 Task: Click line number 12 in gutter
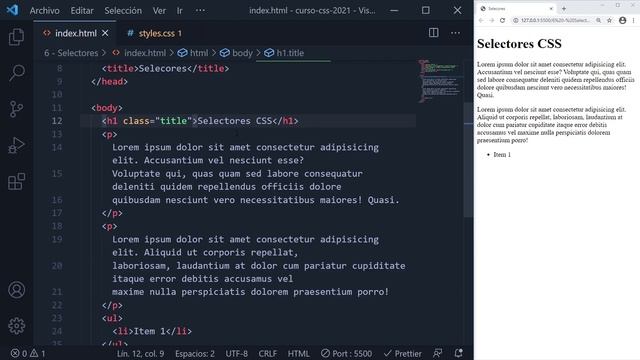pyautogui.click(x=57, y=121)
